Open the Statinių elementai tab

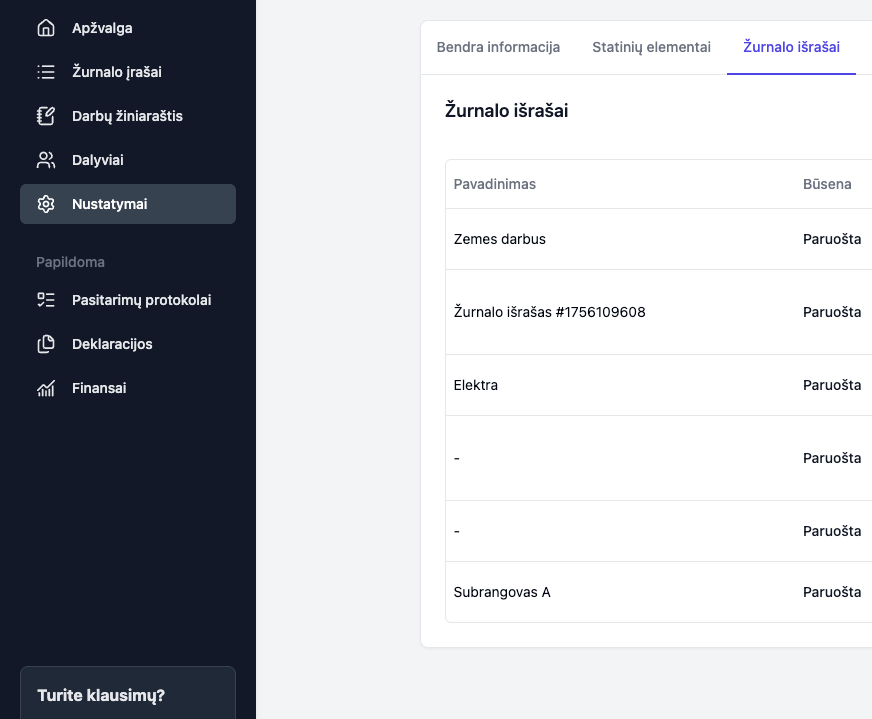pyautogui.click(x=651, y=47)
